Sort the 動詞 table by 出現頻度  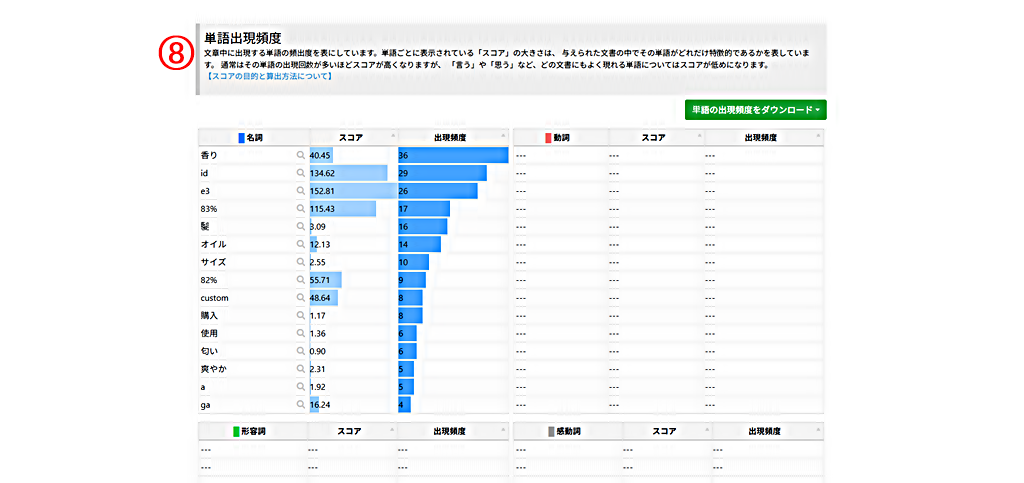[x=764, y=138]
